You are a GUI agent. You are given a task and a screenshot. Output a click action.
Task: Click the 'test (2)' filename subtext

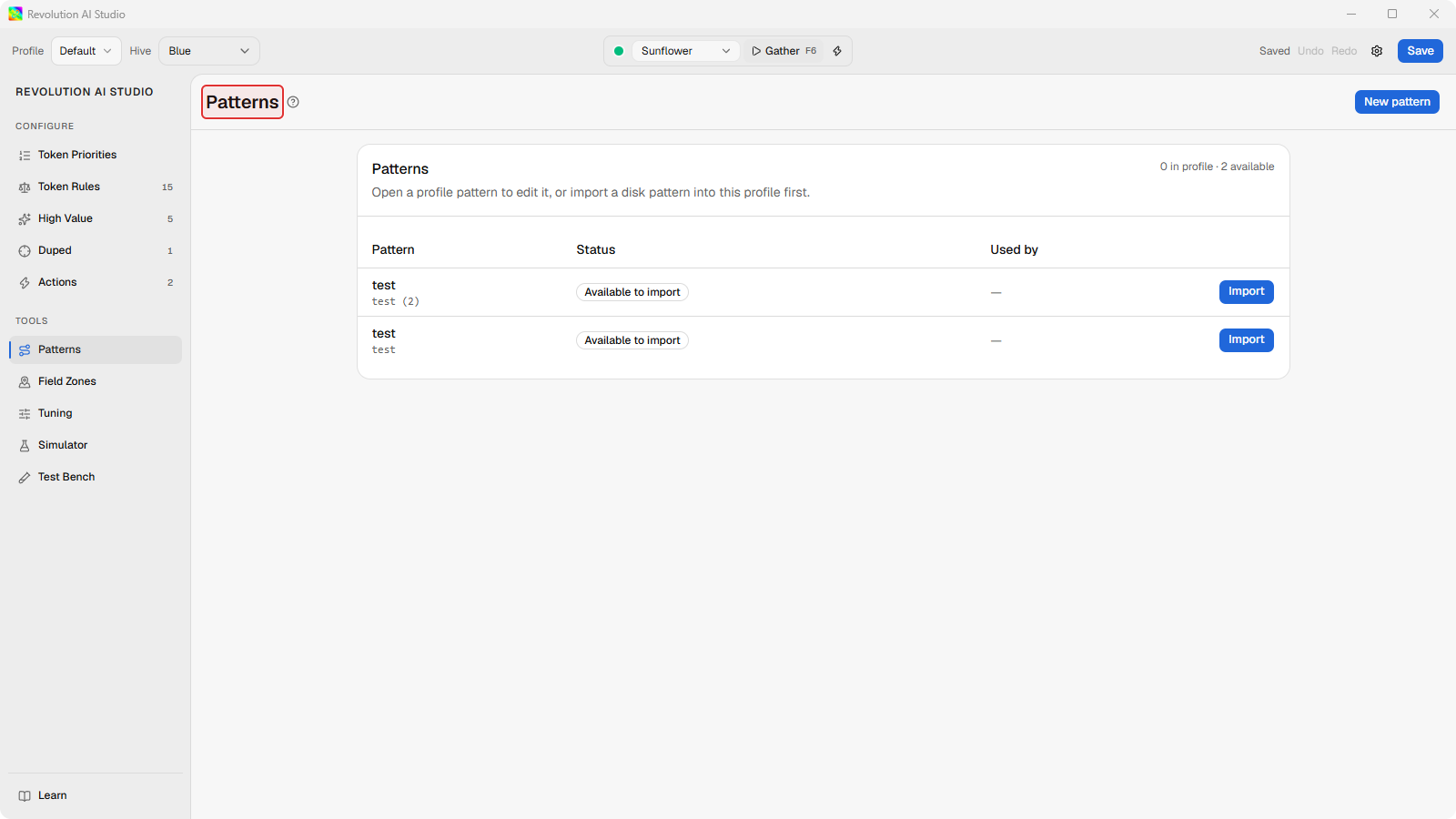pos(396,301)
